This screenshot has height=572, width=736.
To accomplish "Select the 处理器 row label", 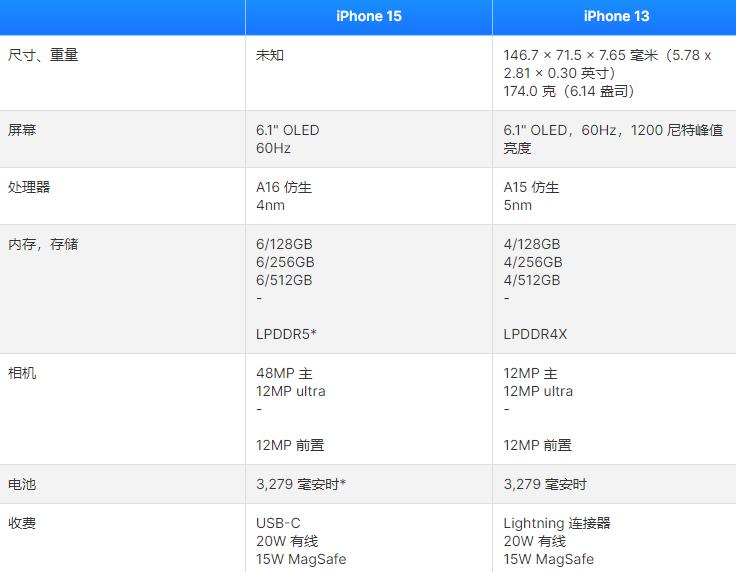I will pos(29,187).
